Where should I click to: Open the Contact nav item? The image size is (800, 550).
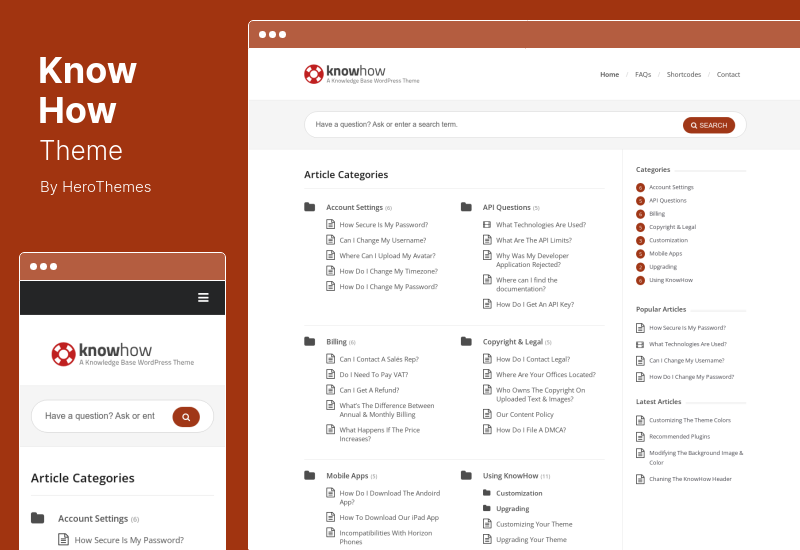click(728, 74)
